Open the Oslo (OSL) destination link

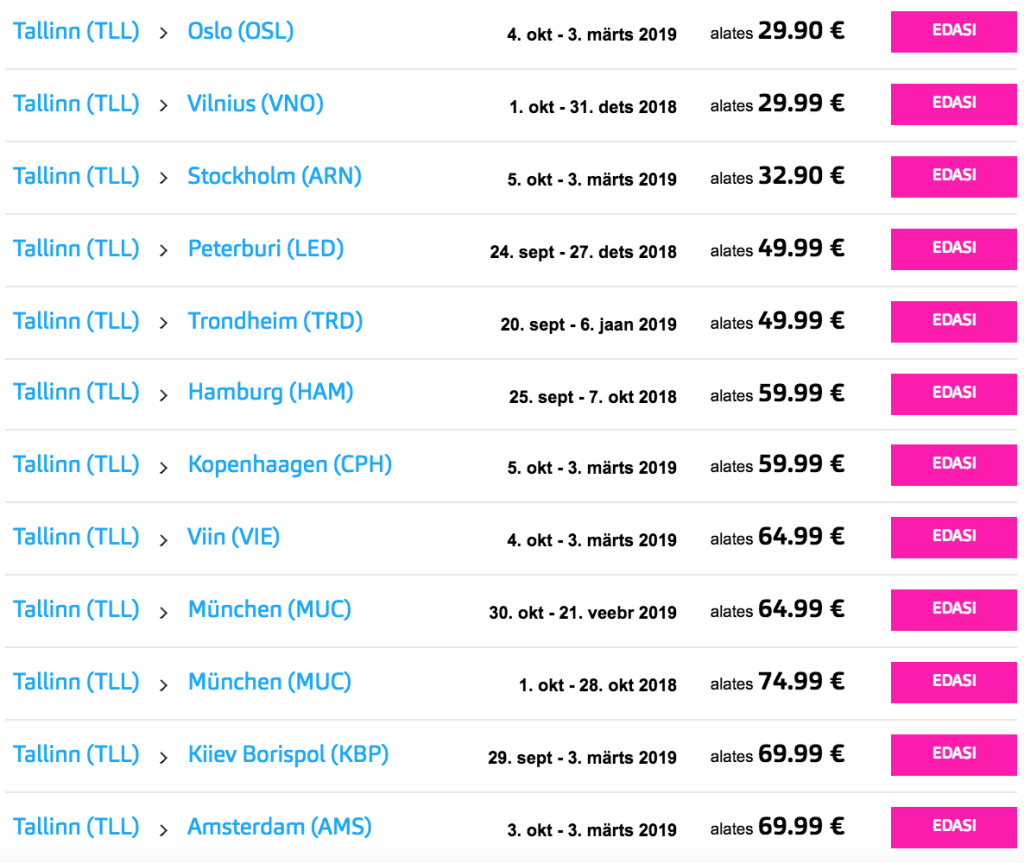coord(241,31)
